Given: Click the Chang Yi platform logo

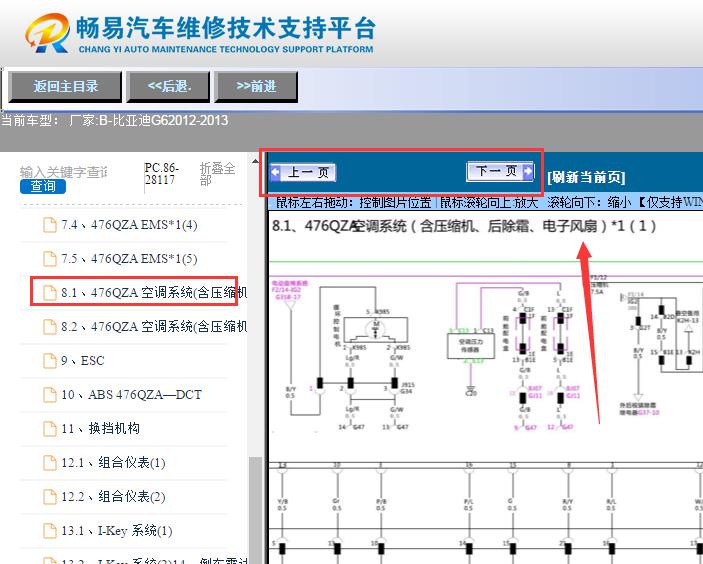Looking at the screenshot, I should [200, 34].
